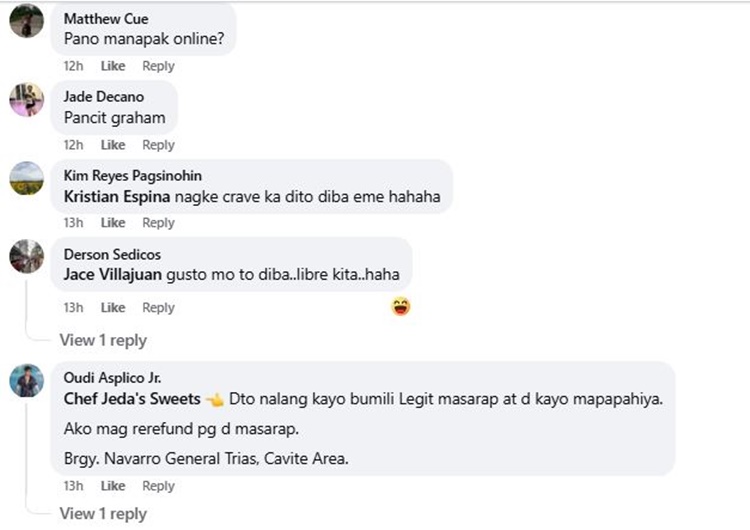Like Kim Reyes Pagsinohin's comment
Viewport: 750px width, 530px height.
click(x=113, y=223)
